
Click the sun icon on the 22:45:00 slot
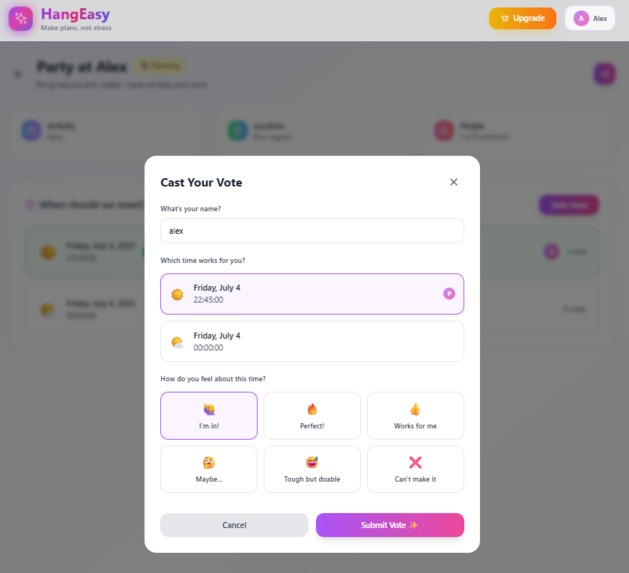(177, 294)
